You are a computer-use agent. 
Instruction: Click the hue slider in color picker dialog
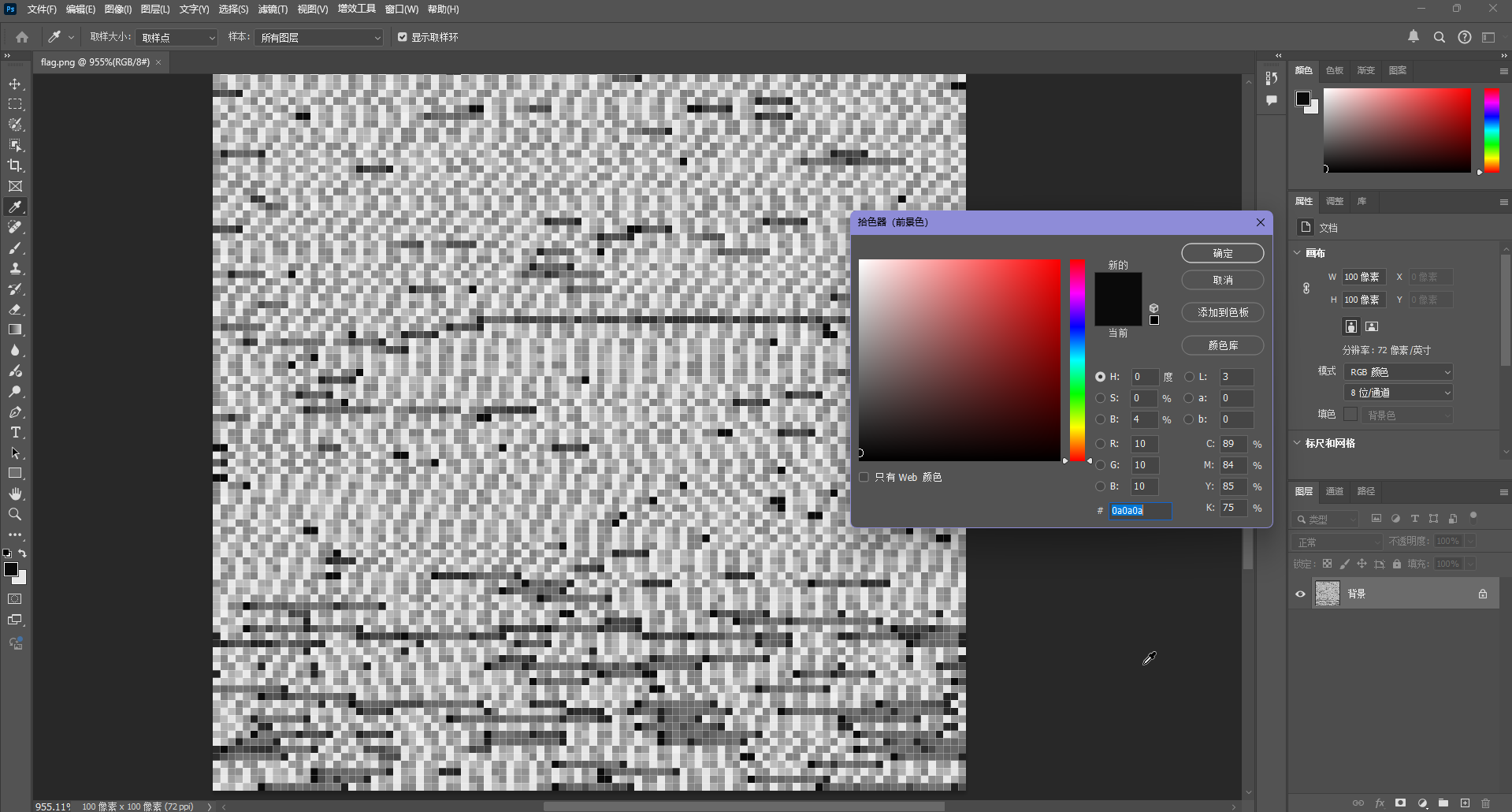[x=1077, y=360]
